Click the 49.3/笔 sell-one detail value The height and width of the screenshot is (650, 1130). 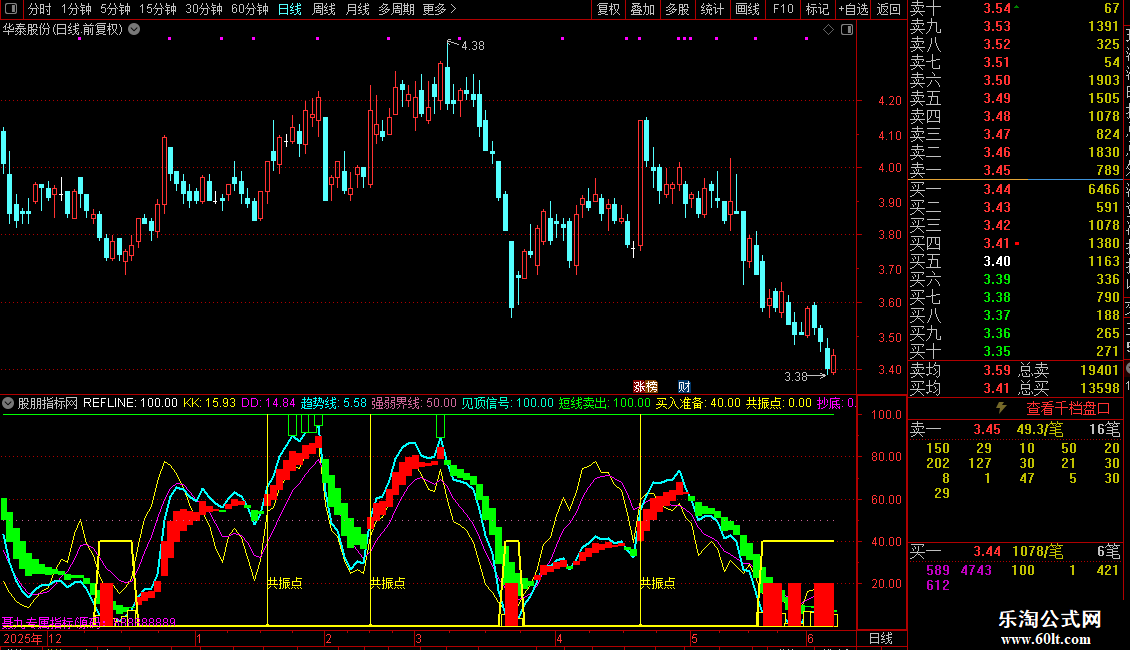pyautogui.click(x=1040, y=429)
